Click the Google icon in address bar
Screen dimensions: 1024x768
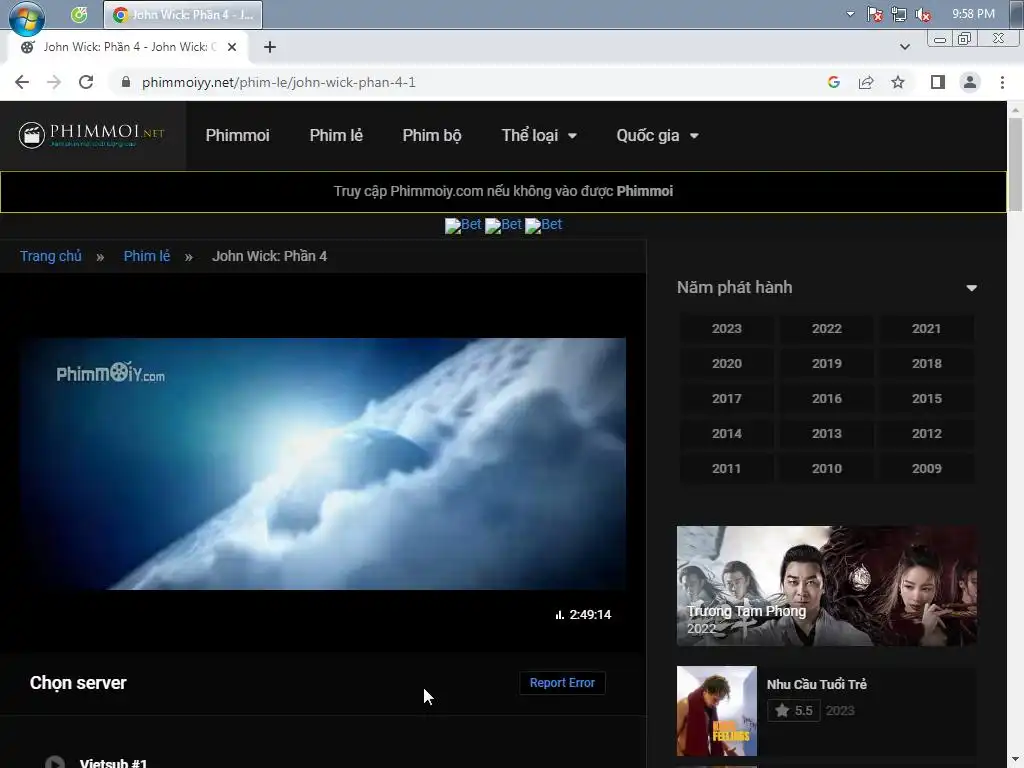(x=833, y=82)
